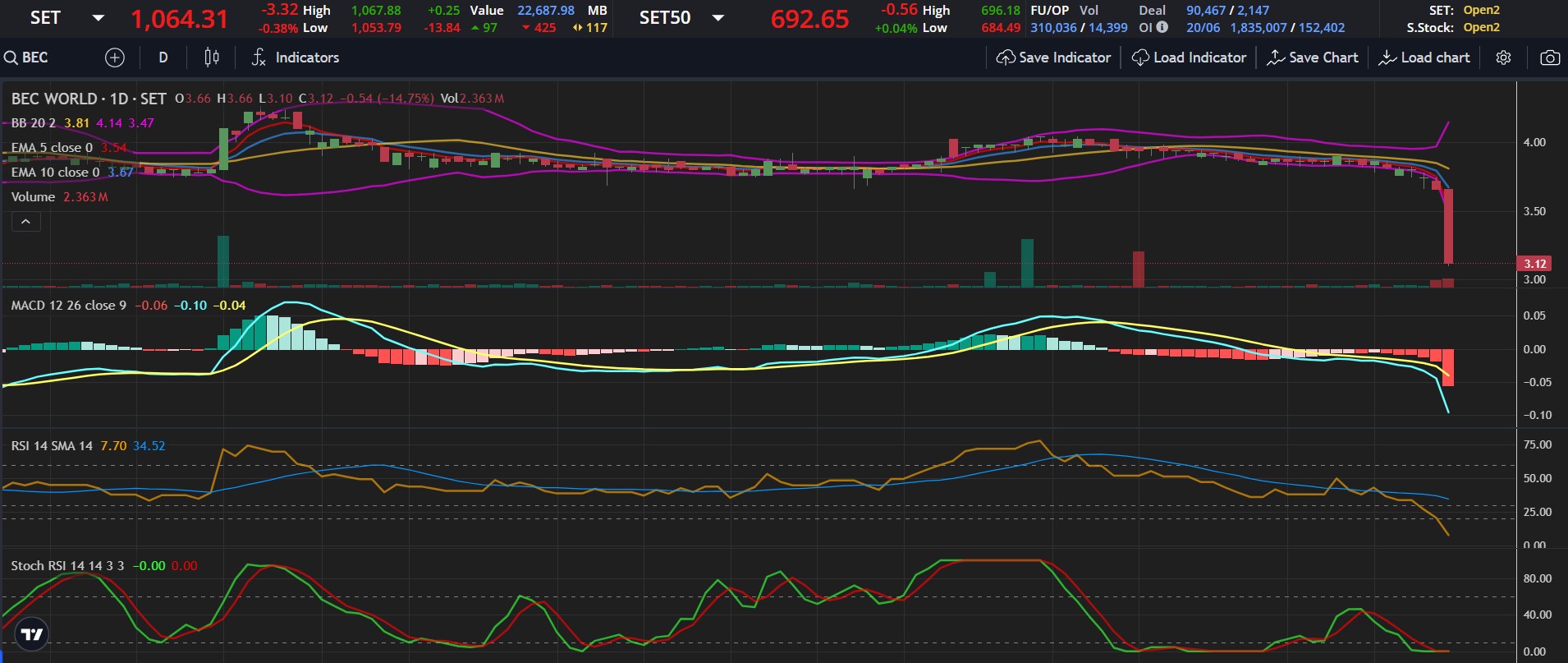Click the market Value 22,687.98
Viewport: 1568px width, 663px height.
[546, 11]
